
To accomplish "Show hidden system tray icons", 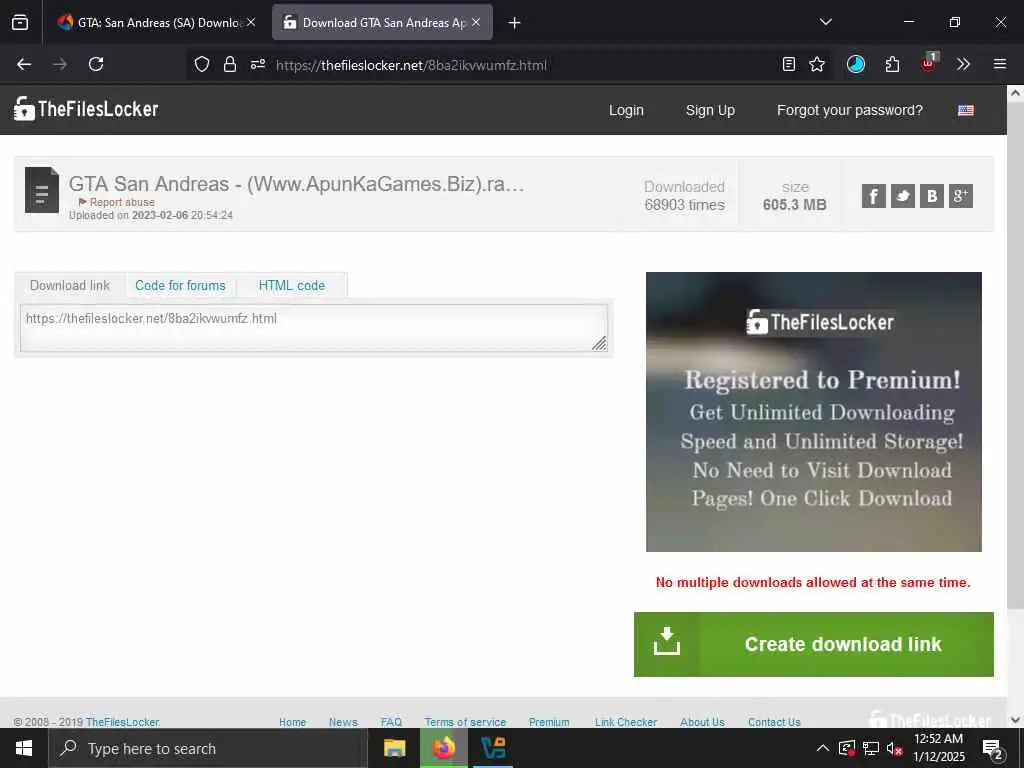I will point(823,748).
